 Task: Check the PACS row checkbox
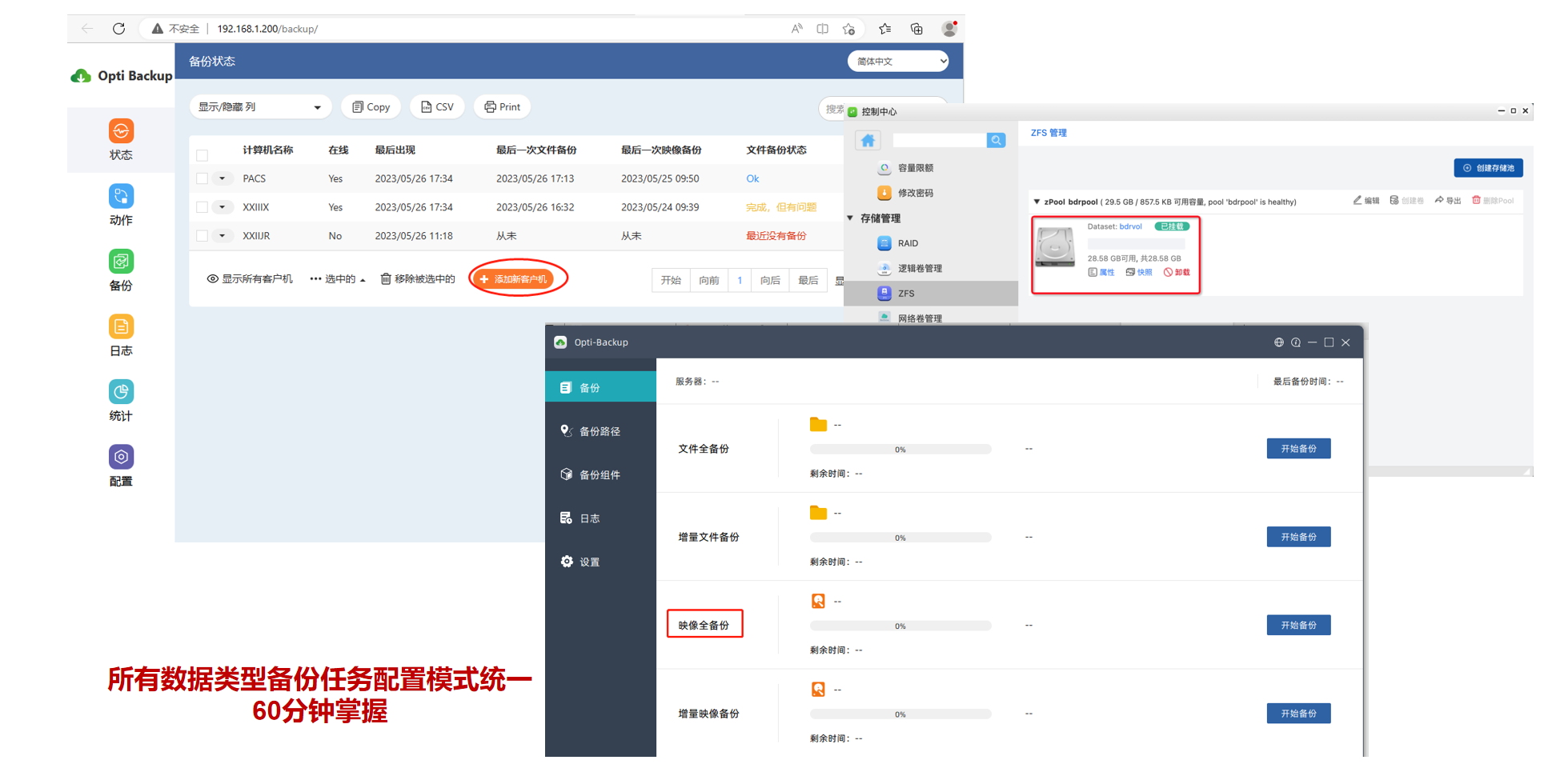click(203, 179)
